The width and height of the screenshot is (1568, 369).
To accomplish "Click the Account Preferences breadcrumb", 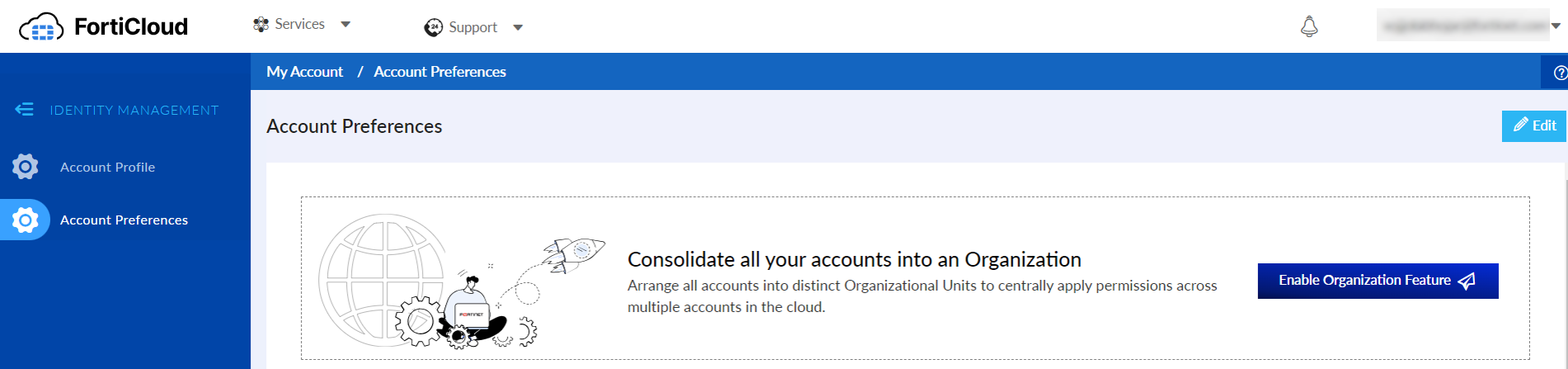I will point(439,72).
